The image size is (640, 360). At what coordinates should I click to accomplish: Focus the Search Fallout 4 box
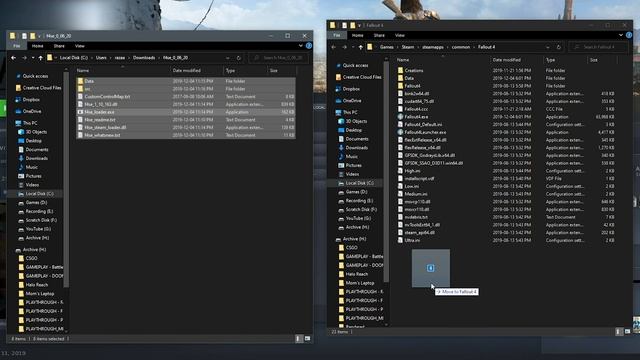coord(598,47)
